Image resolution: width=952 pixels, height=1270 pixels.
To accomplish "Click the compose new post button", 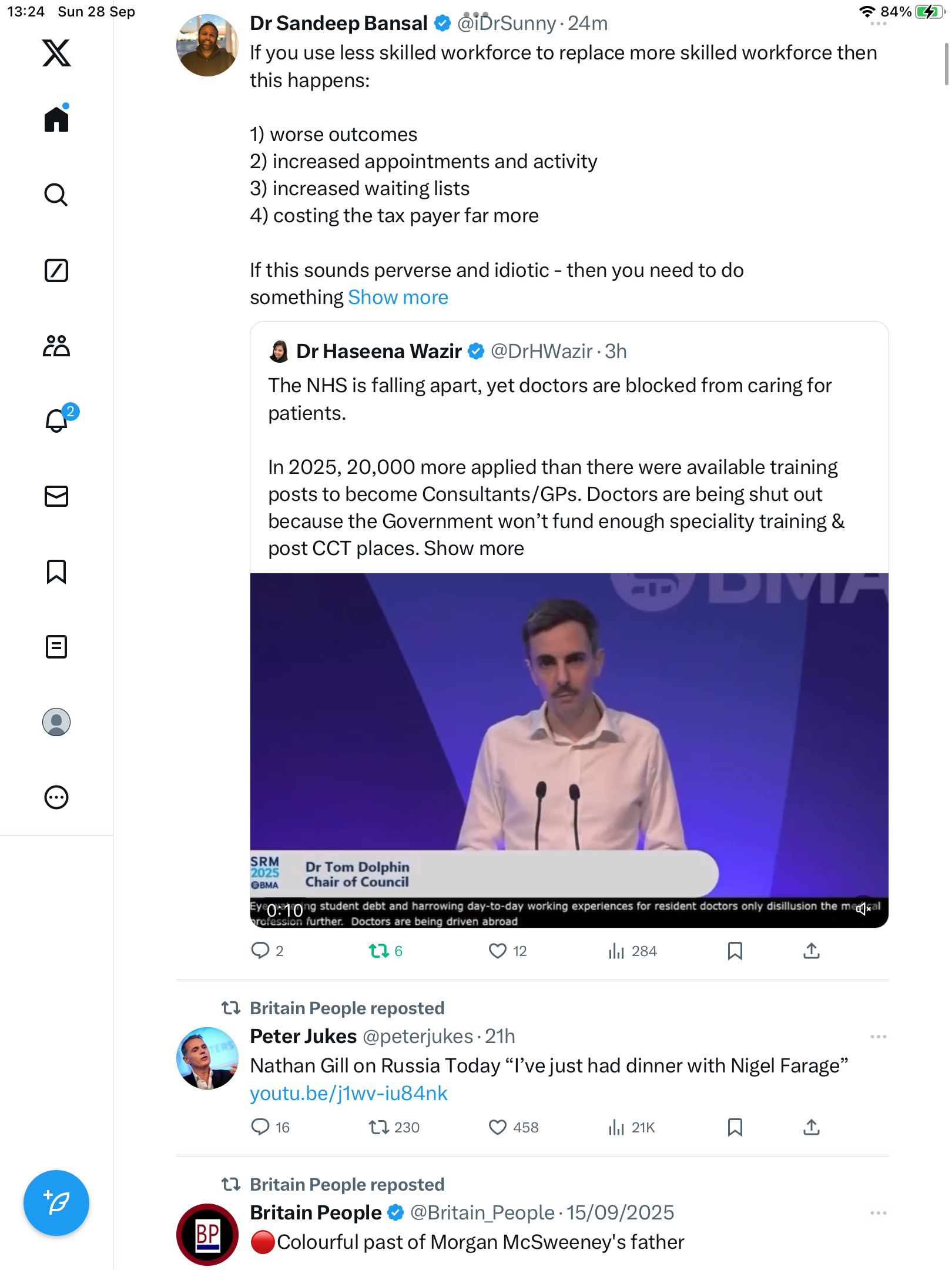I will pos(56,1202).
